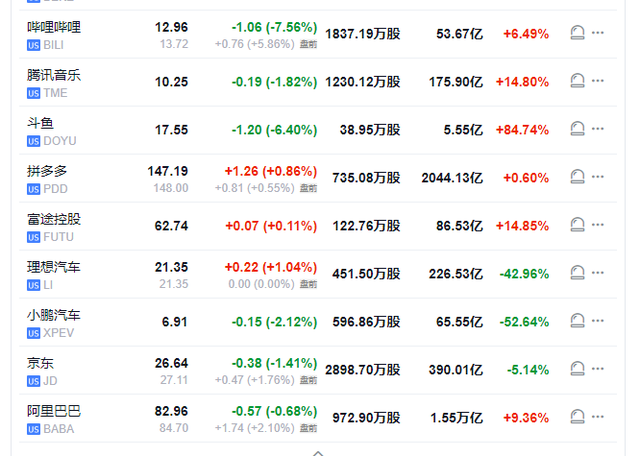Click the bell icon on BABA row

577,417
